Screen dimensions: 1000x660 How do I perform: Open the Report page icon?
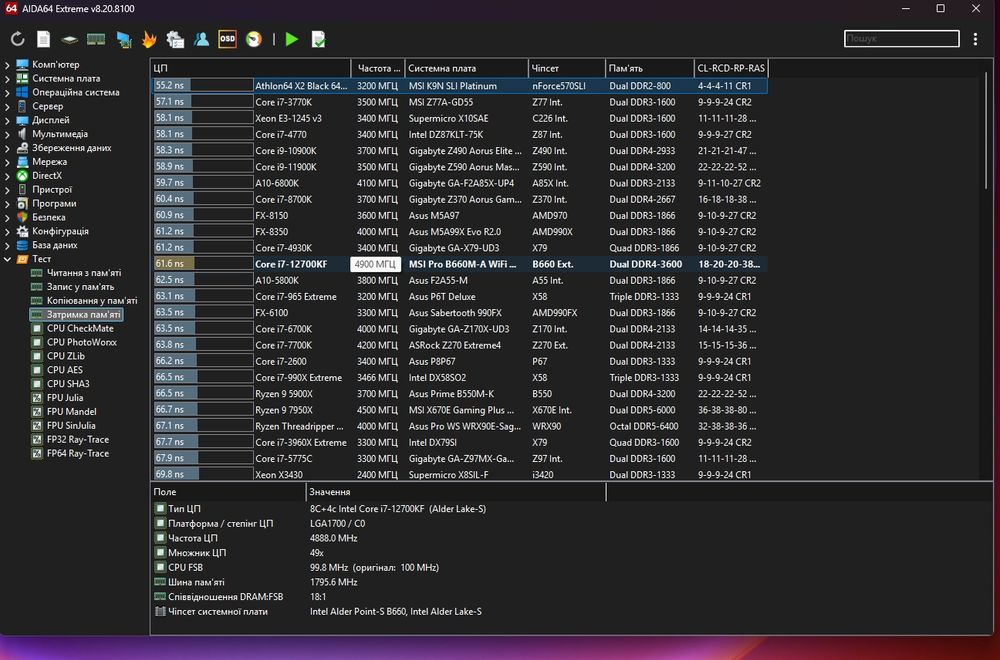(43, 40)
